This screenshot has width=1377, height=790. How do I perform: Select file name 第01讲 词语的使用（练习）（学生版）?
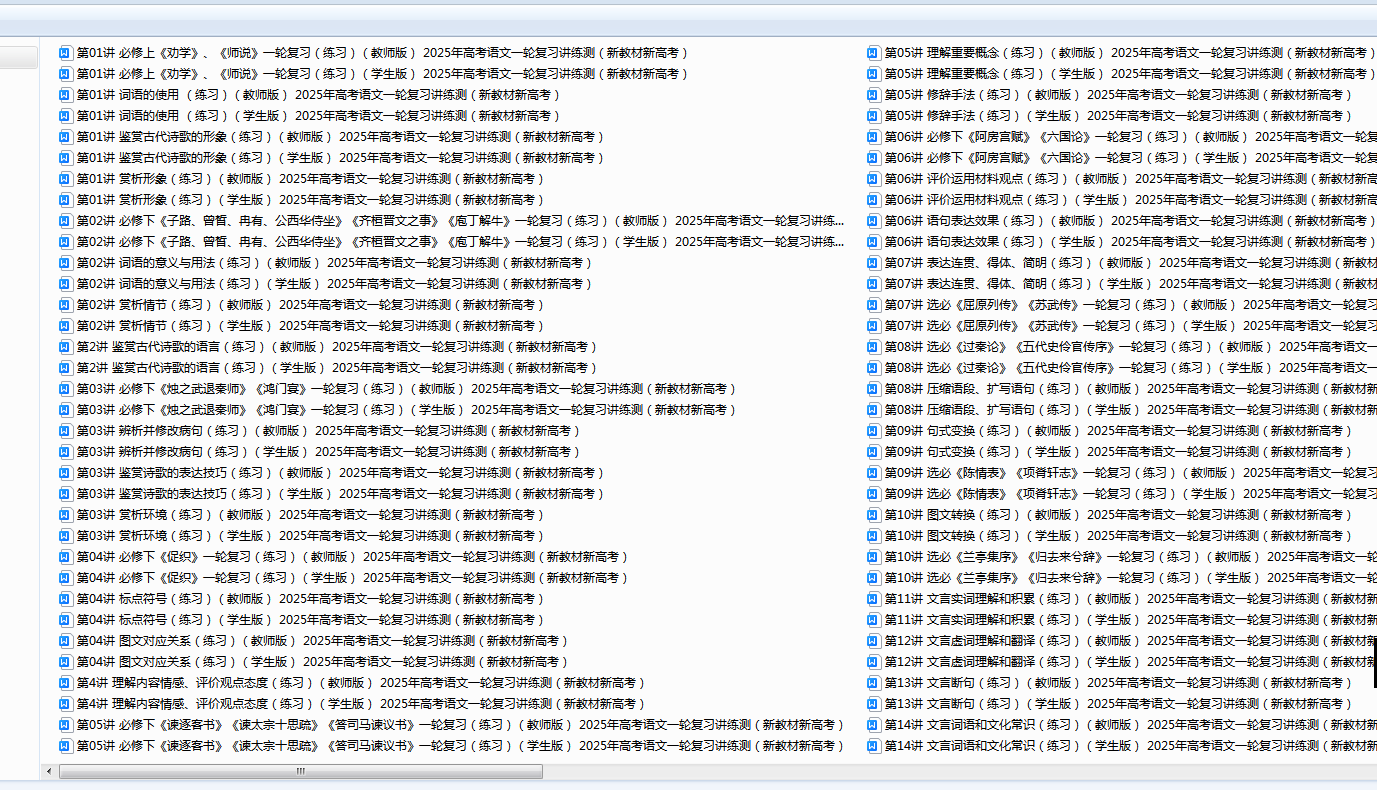click(319, 115)
